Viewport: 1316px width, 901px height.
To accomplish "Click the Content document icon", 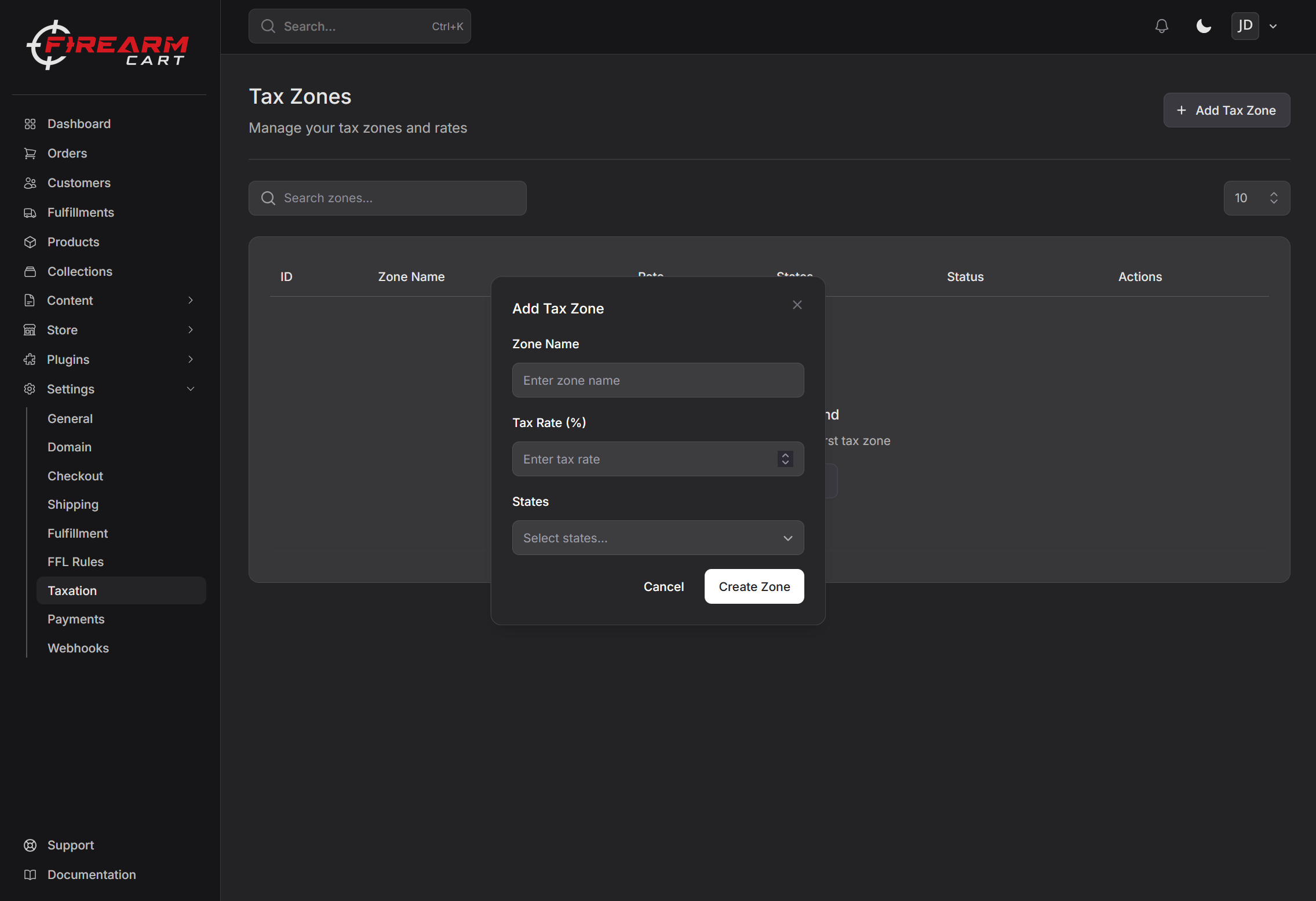I will tap(30, 300).
